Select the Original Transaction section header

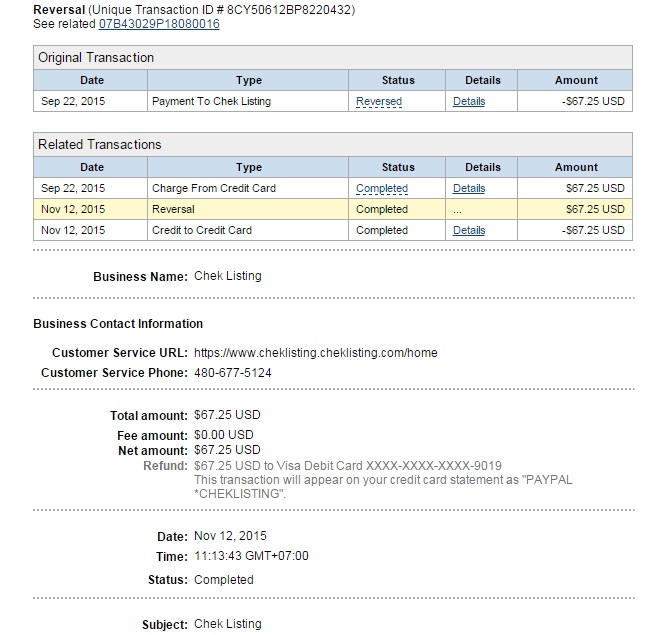pyautogui.click(x=96, y=58)
